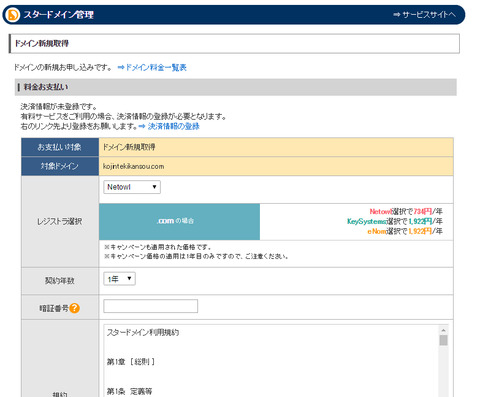
Task: Open the Netowl registrar dropdown
Action: (132, 187)
